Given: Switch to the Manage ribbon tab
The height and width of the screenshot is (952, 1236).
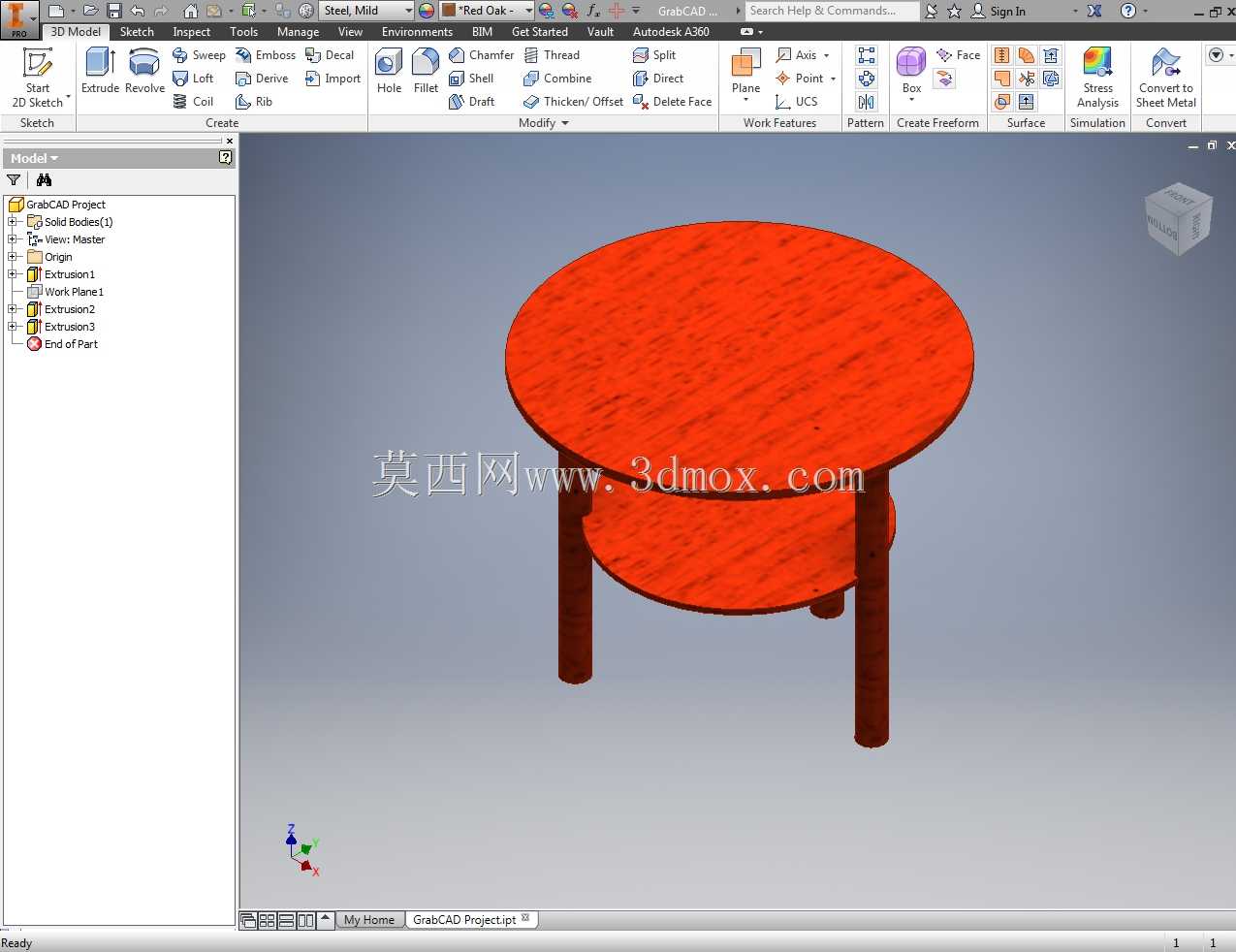Looking at the screenshot, I should click(x=298, y=32).
